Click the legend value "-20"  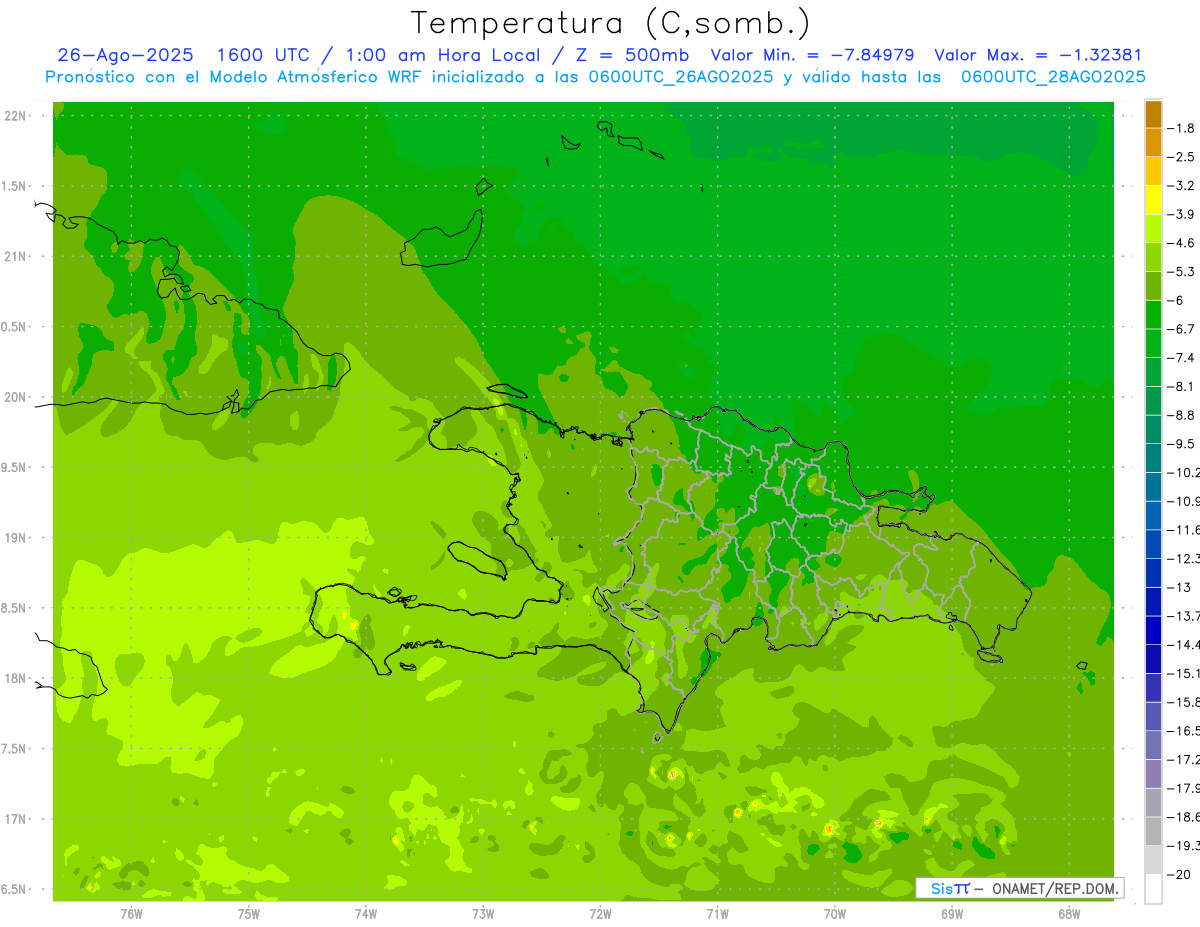click(x=1180, y=873)
